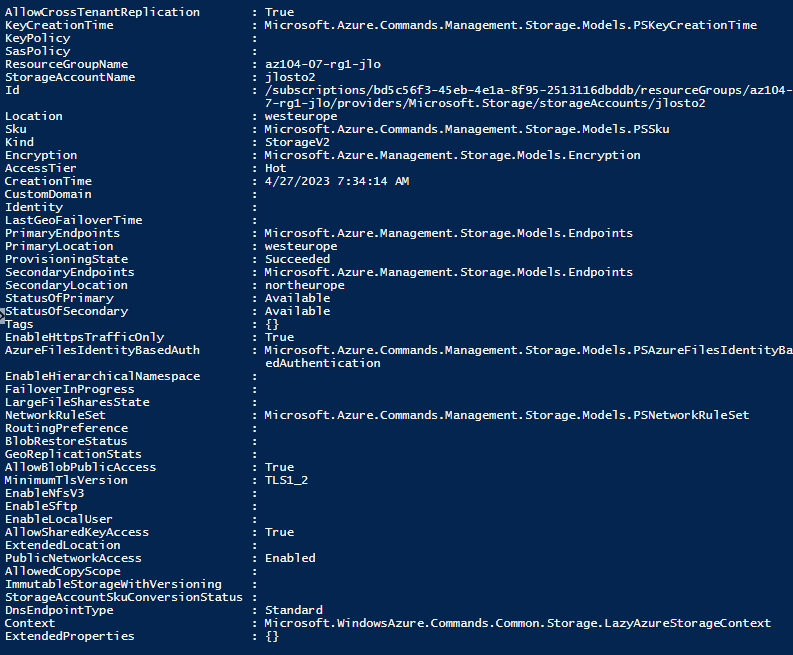Image resolution: width=793 pixels, height=655 pixels.
Task: Click the MinimumTlsVersion value TLS1_2
Action: (x=286, y=480)
